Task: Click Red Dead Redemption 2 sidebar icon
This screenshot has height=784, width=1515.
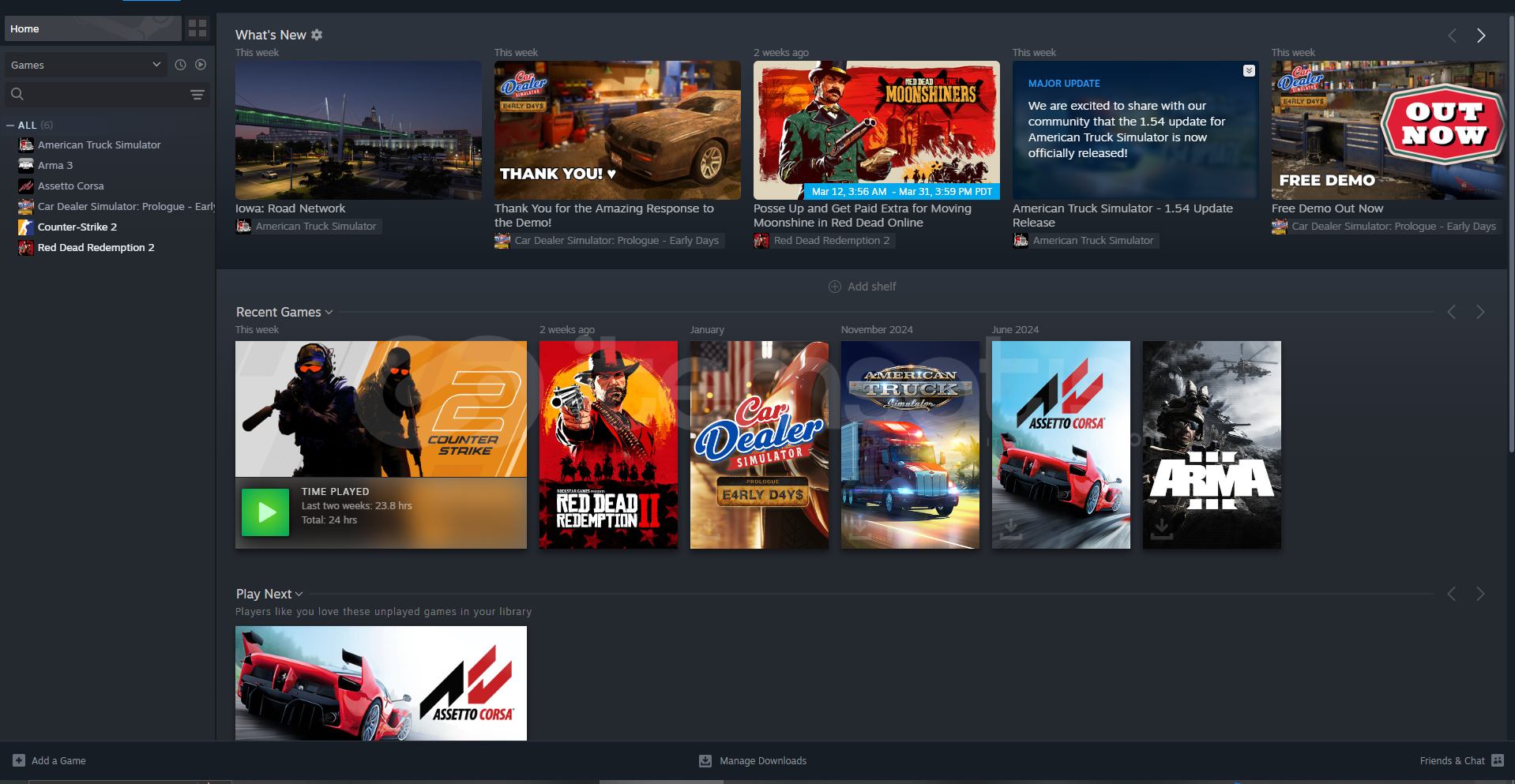Action: tap(26, 247)
